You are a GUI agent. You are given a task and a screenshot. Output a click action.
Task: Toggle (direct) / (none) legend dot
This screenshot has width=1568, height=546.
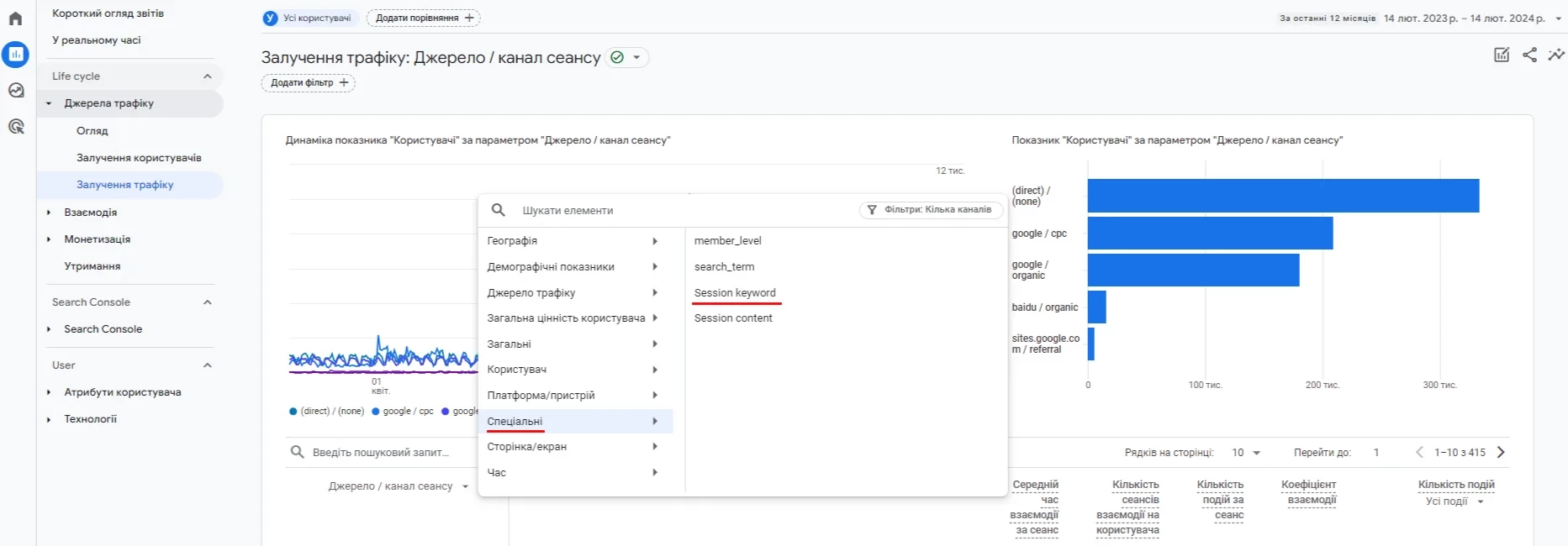pos(293,412)
